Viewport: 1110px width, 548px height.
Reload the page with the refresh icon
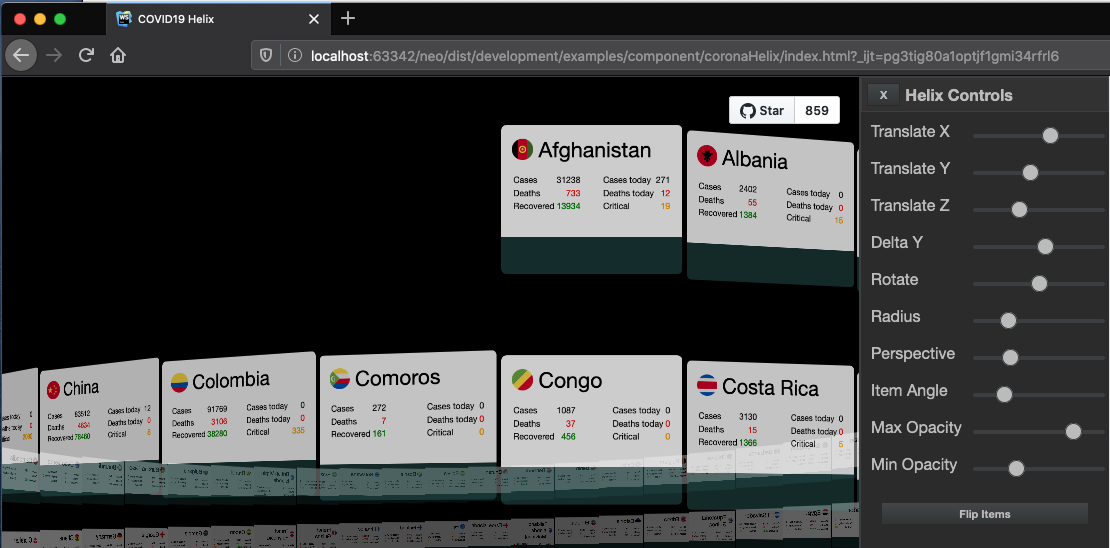(86, 55)
